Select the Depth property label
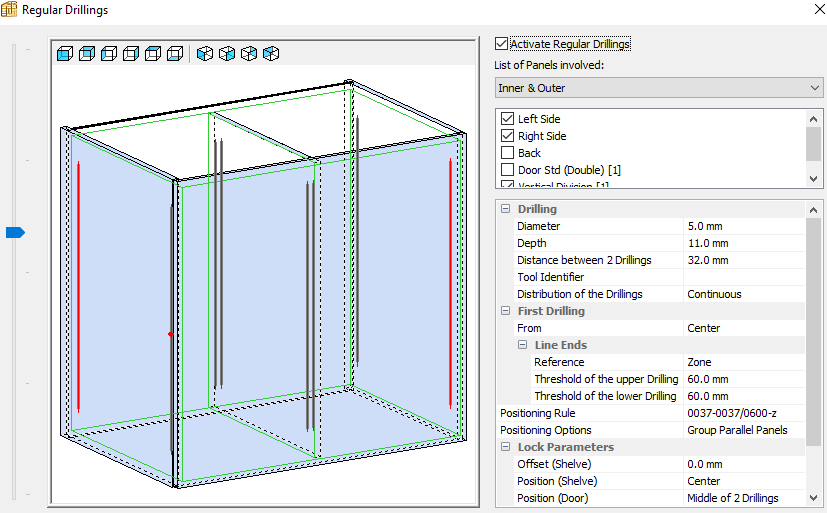Screen dimensions: 827x513 click(x=532, y=243)
